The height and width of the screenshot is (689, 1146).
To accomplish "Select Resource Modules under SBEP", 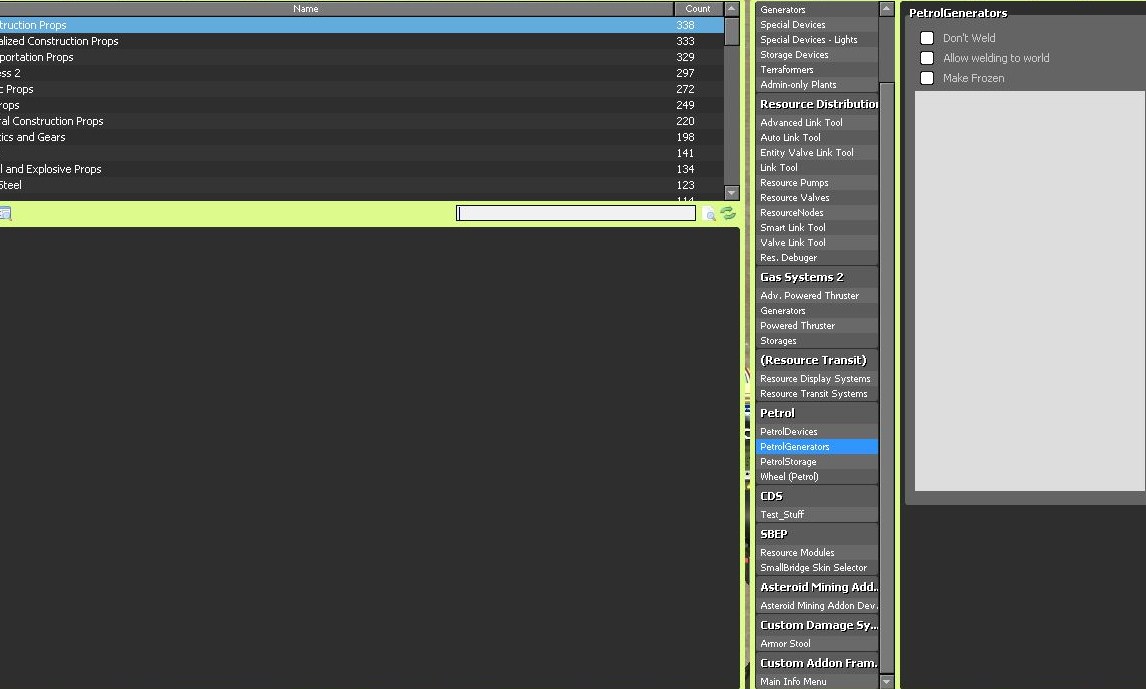I will click(816, 552).
